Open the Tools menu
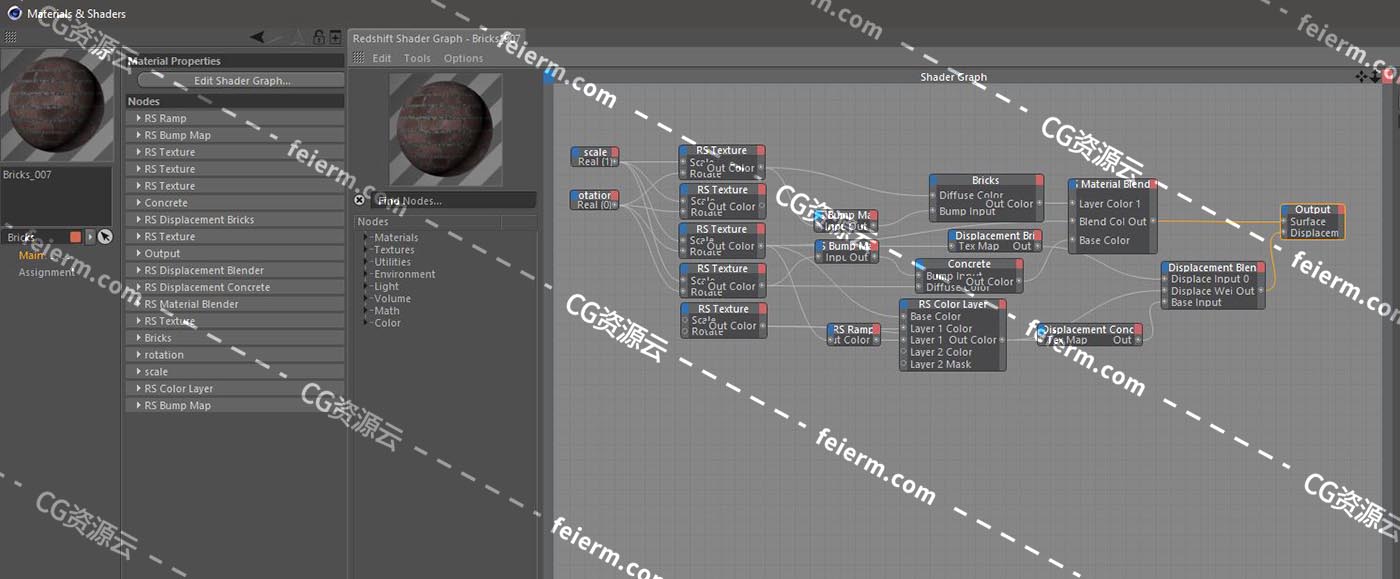The height and width of the screenshot is (579, 1400). 417,58
